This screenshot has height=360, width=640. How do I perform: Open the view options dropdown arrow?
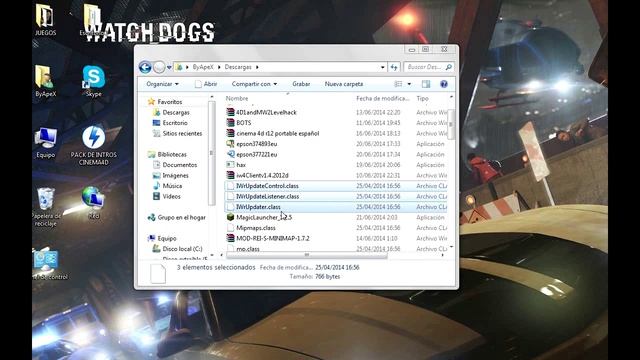409,84
